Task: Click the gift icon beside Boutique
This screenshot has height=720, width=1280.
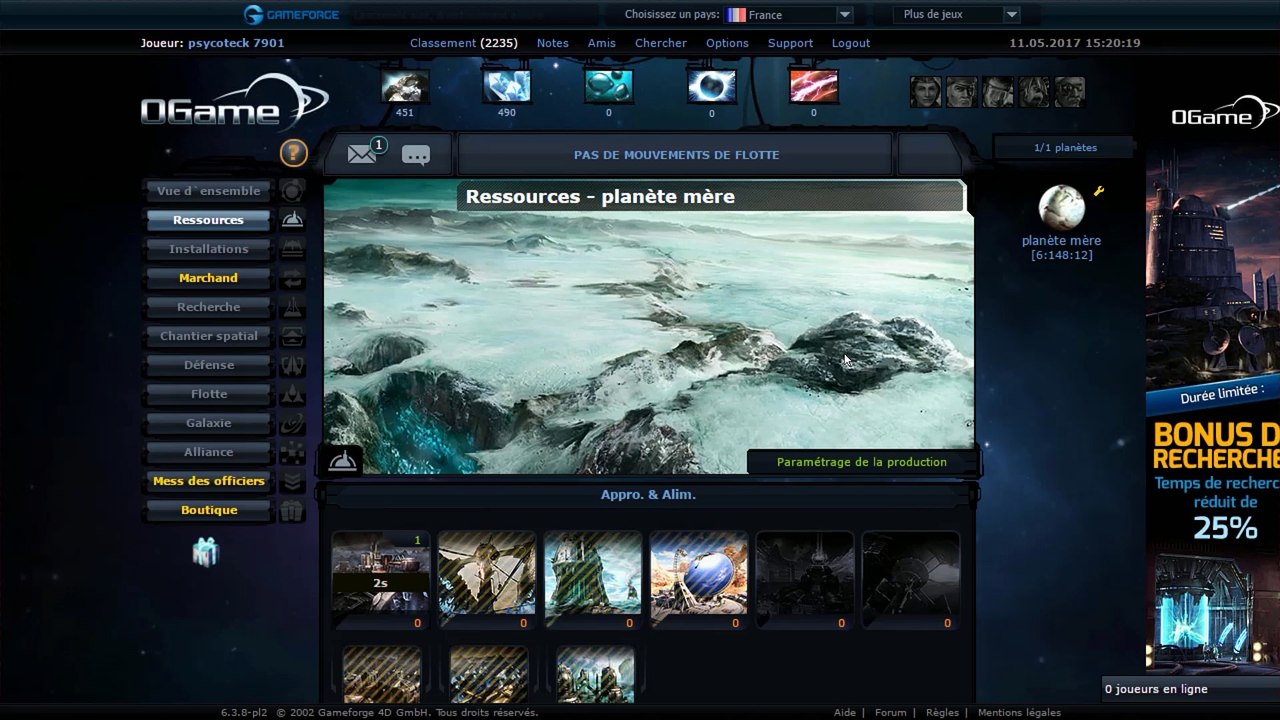Action: point(292,511)
